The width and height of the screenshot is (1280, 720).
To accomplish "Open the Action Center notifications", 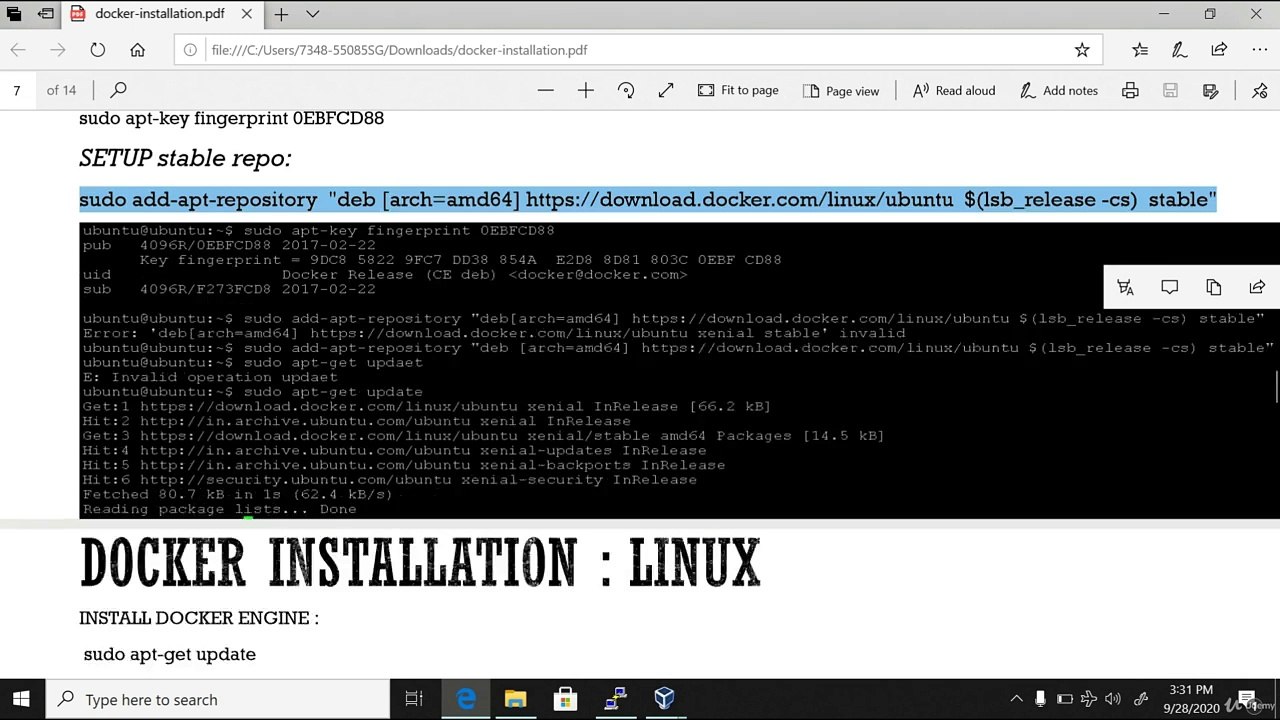I will [x=1247, y=699].
